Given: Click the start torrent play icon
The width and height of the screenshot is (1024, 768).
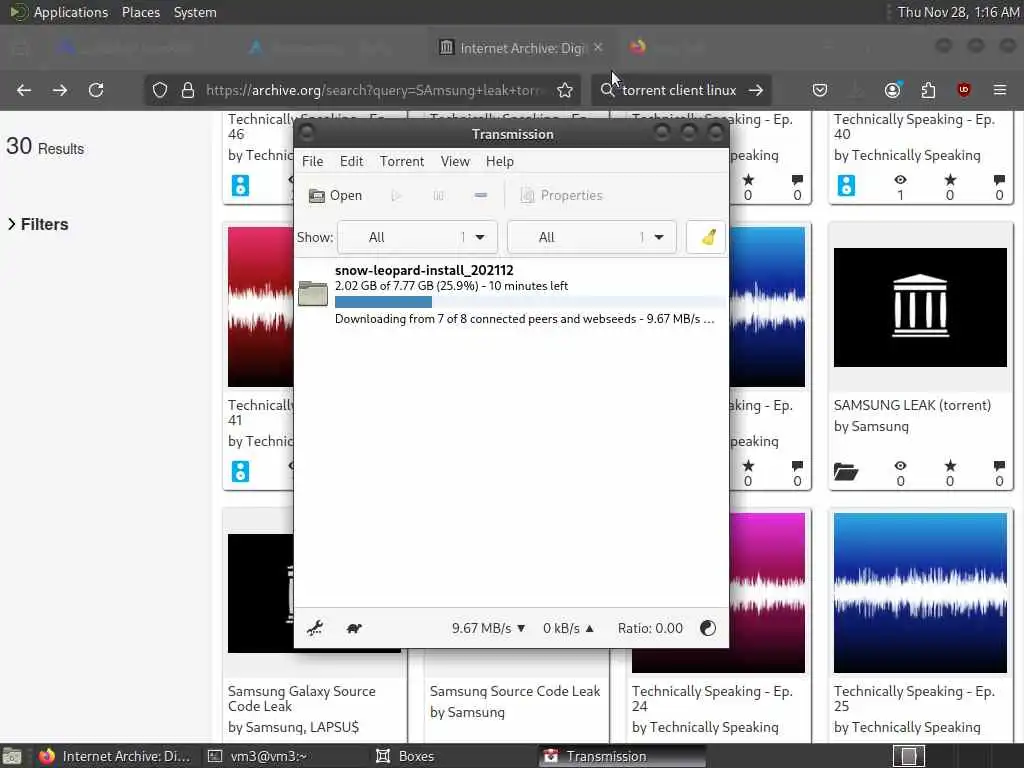Looking at the screenshot, I should pos(396,195).
